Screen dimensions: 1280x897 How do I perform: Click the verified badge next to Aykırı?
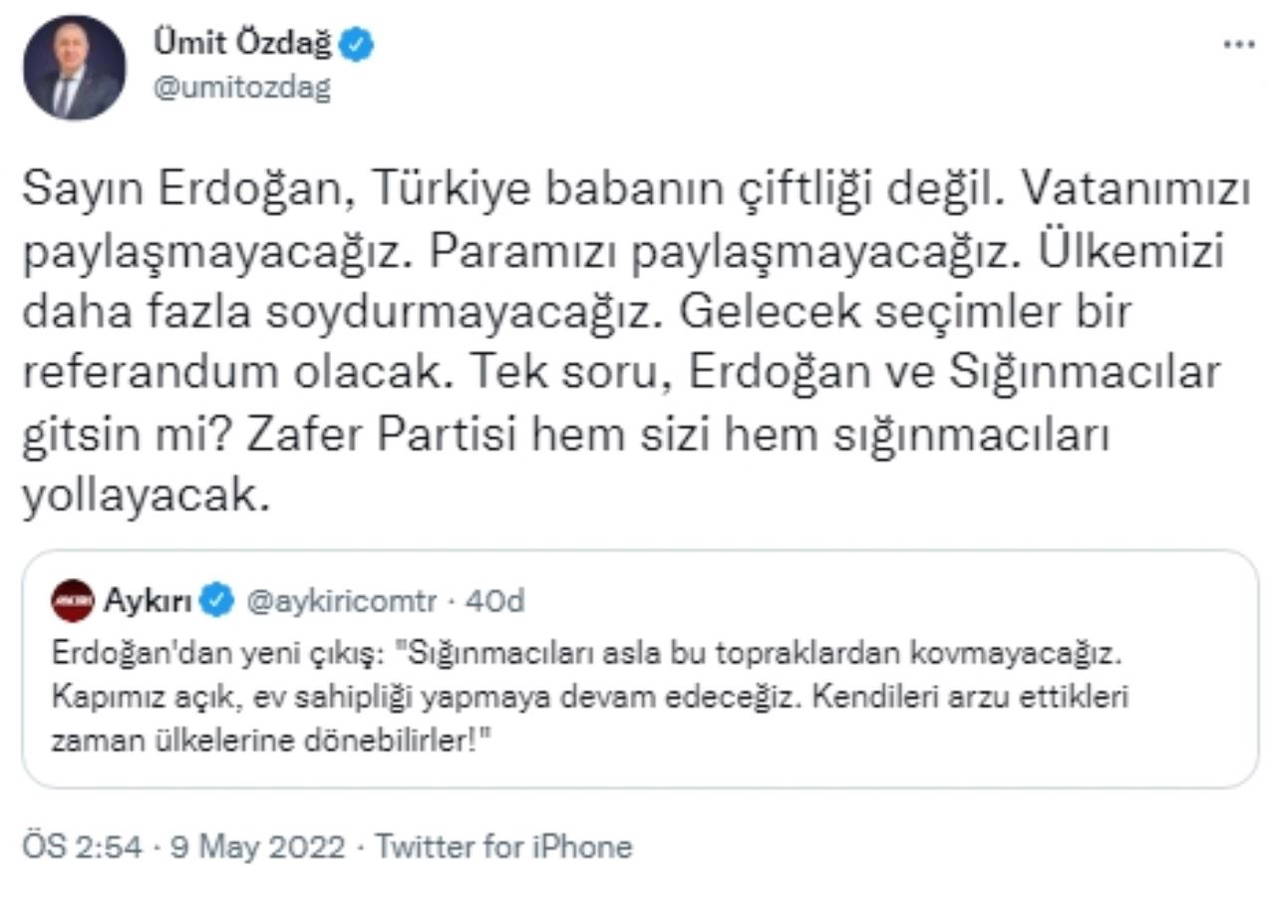pyautogui.click(x=217, y=600)
